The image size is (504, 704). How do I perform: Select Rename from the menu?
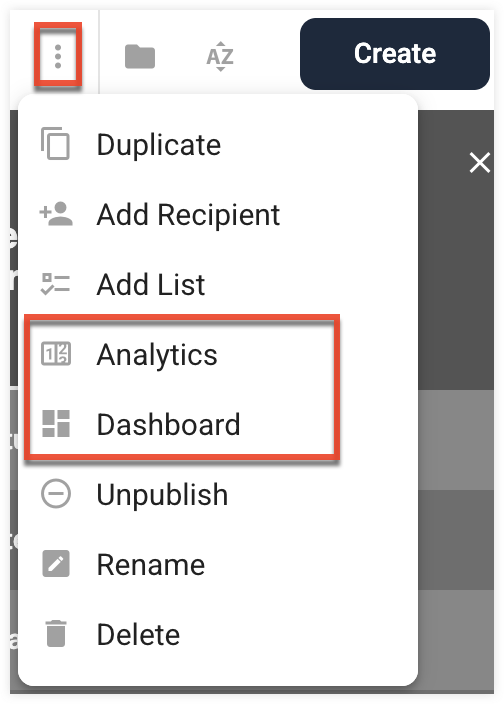[218, 564]
